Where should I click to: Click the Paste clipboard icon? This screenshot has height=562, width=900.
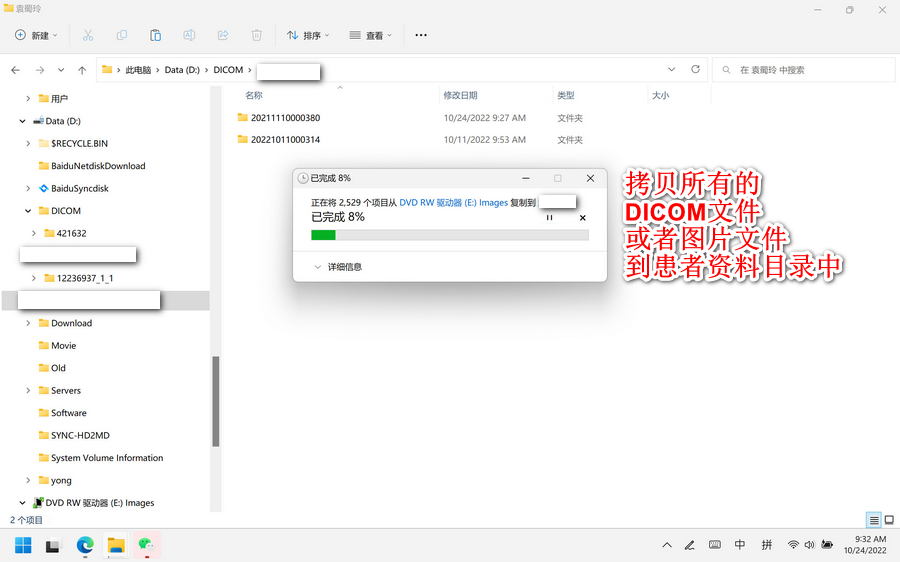(155, 35)
